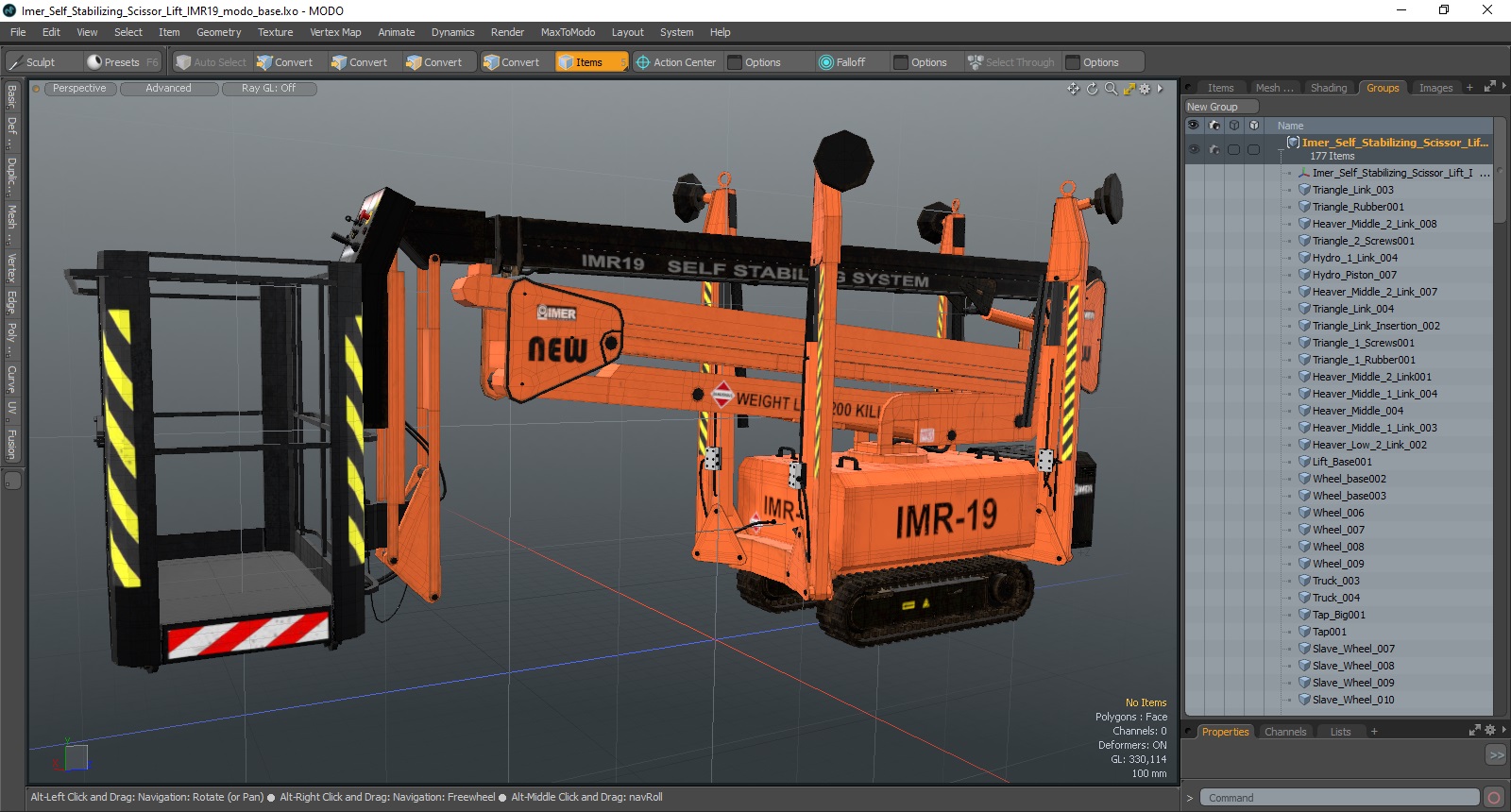
Task: Toggle the second checkbox in the Imer group row
Action: pos(1253,149)
